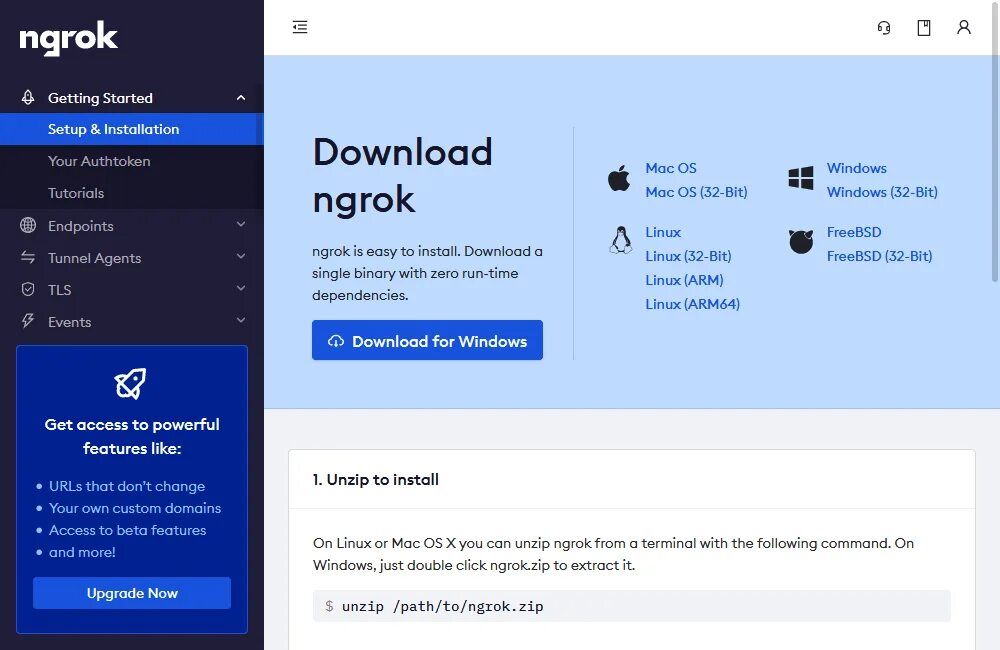Open the documentation bookmark icon
The width and height of the screenshot is (1000, 650).
click(x=924, y=27)
